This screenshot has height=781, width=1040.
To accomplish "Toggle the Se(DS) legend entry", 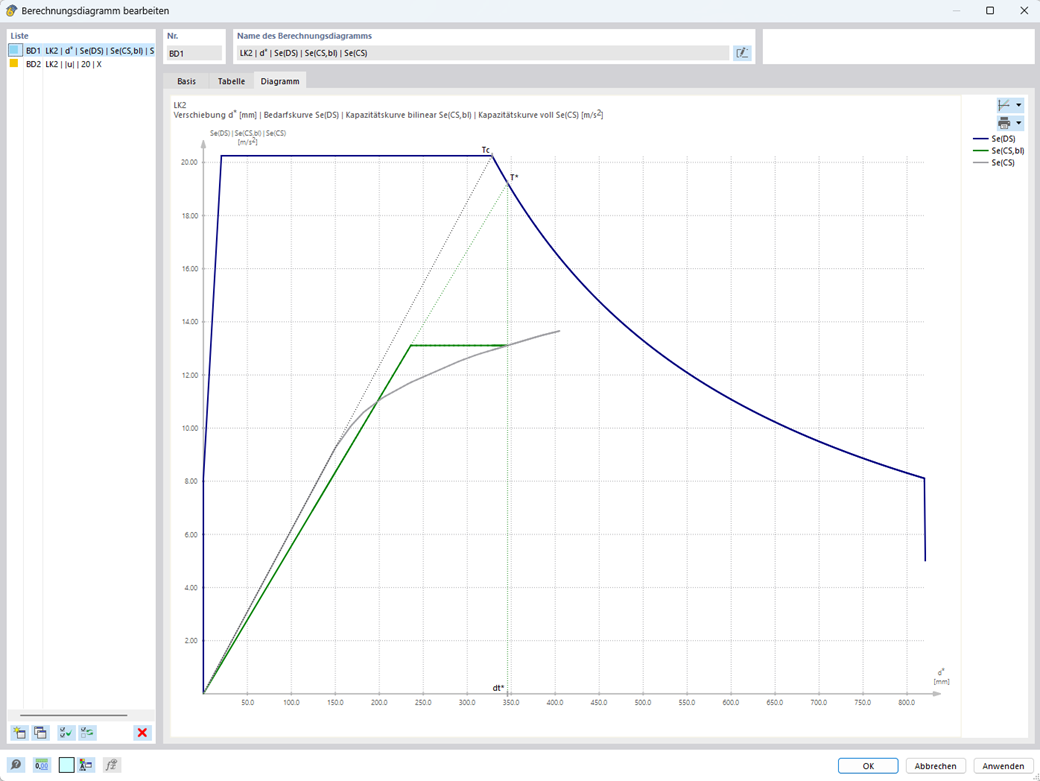I will (x=994, y=139).
